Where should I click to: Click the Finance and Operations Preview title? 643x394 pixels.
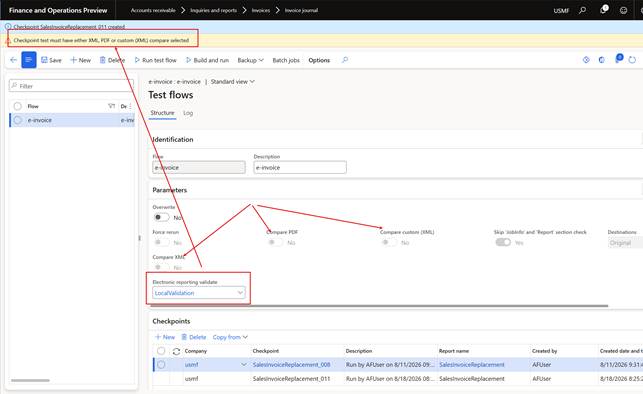pyautogui.click(x=58, y=10)
